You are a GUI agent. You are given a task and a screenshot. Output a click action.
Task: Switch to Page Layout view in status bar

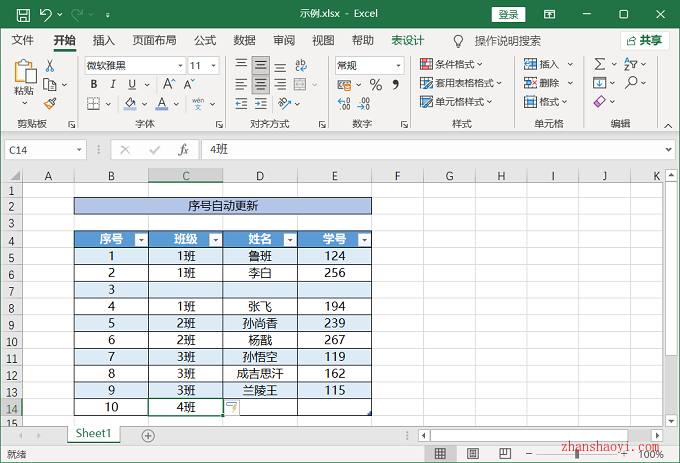click(x=473, y=453)
